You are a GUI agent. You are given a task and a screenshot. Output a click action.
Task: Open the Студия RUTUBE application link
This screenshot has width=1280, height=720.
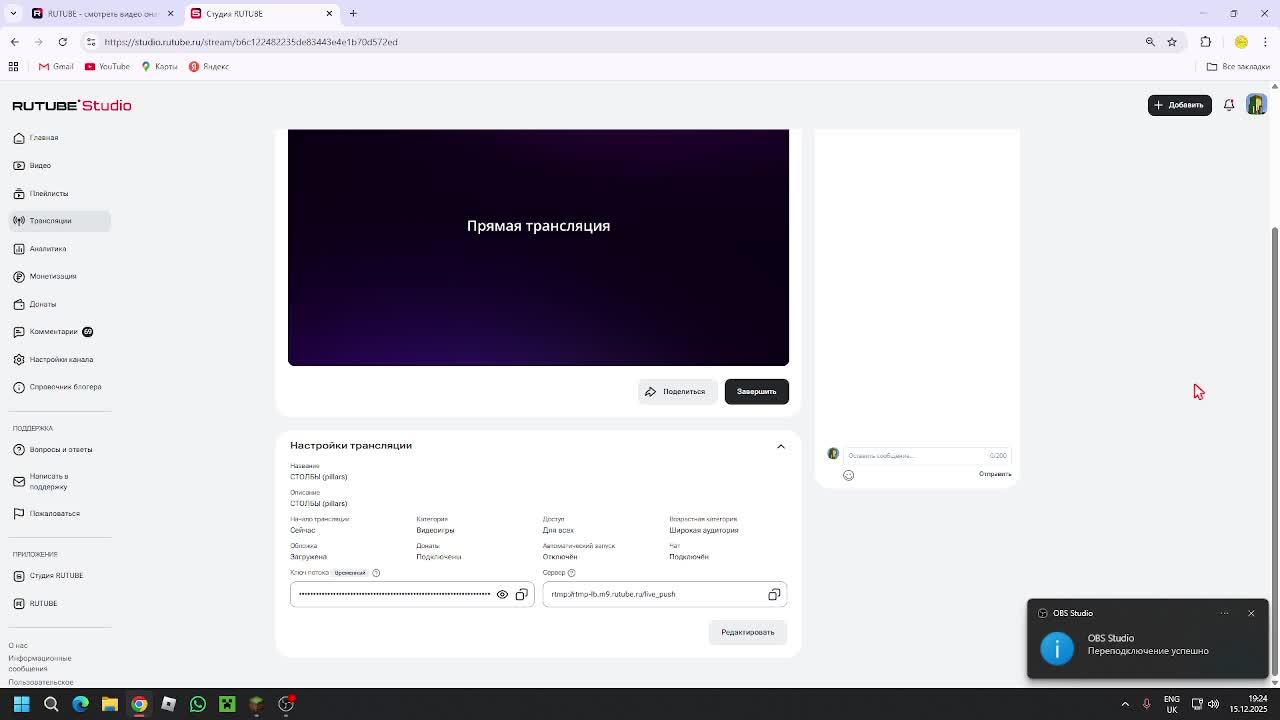[48, 576]
